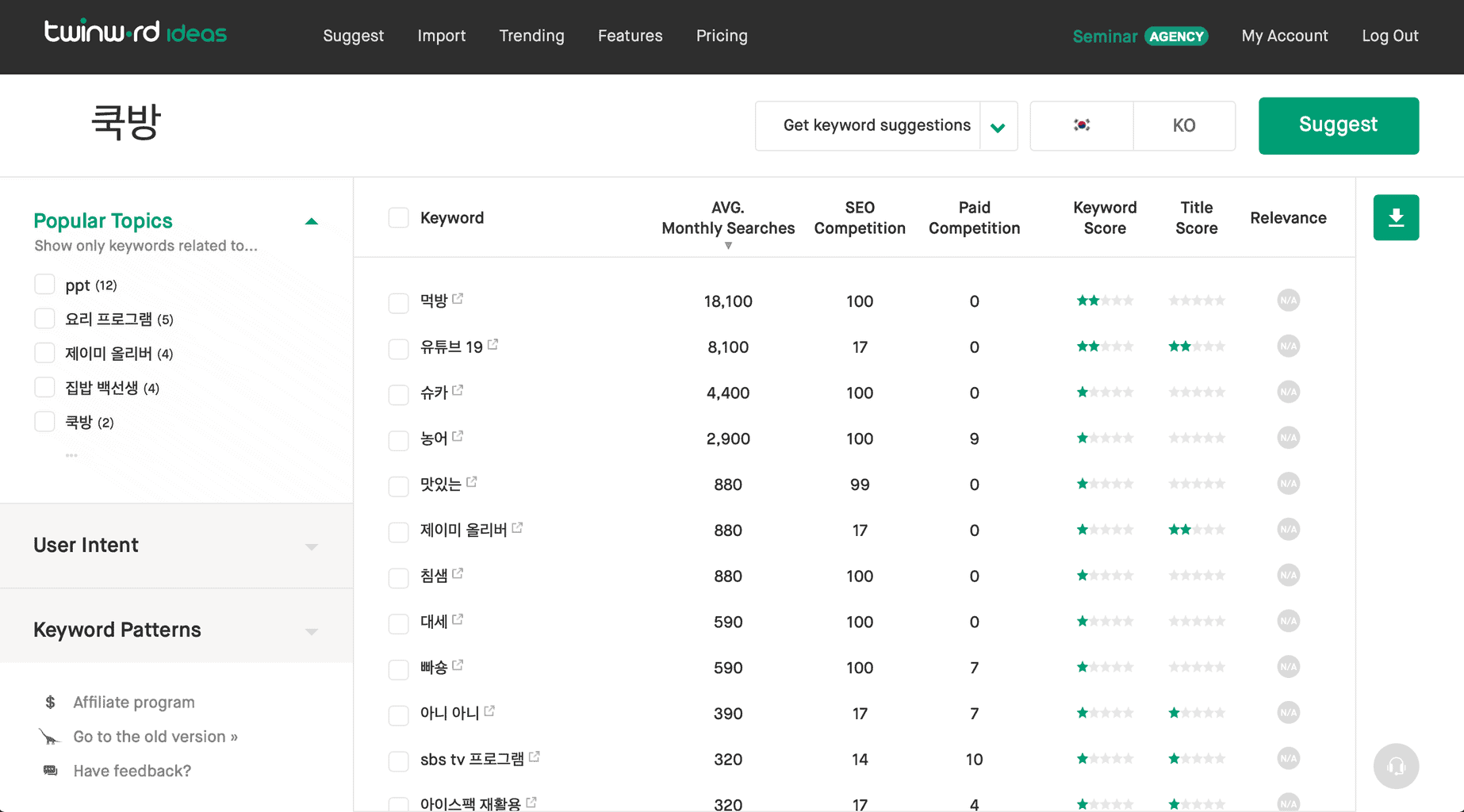
Task: Open the Trending nav item
Action: point(531,36)
